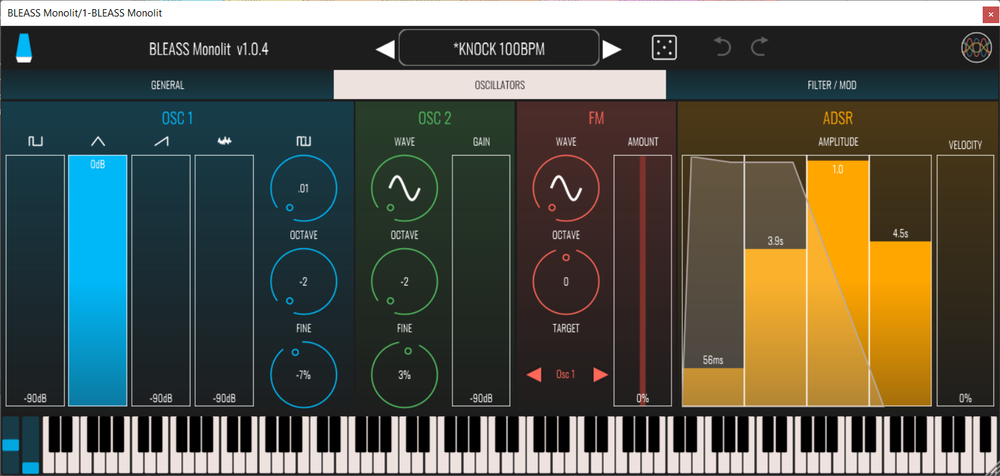This screenshot has width=1000, height=476.
Task: Click the FM WAVE sine knob
Action: (x=566, y=188)
